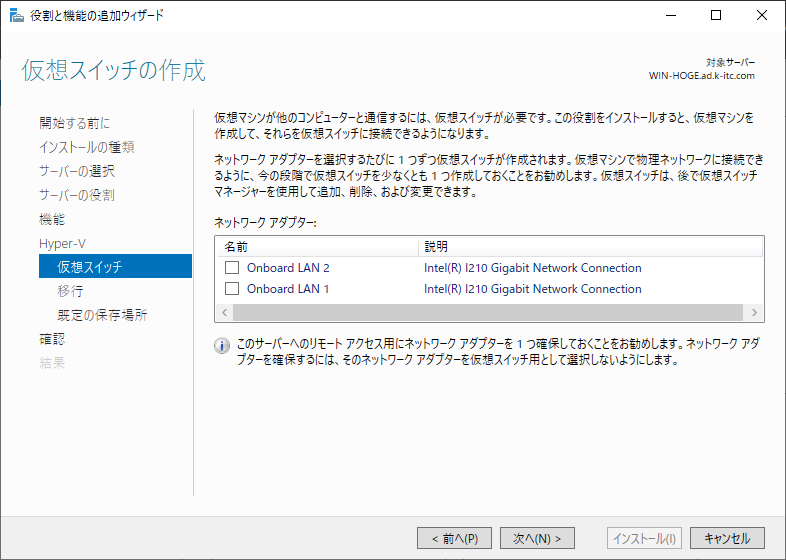Maximize the wizard window
786x560 pixels.
click(x=716, y=16)
